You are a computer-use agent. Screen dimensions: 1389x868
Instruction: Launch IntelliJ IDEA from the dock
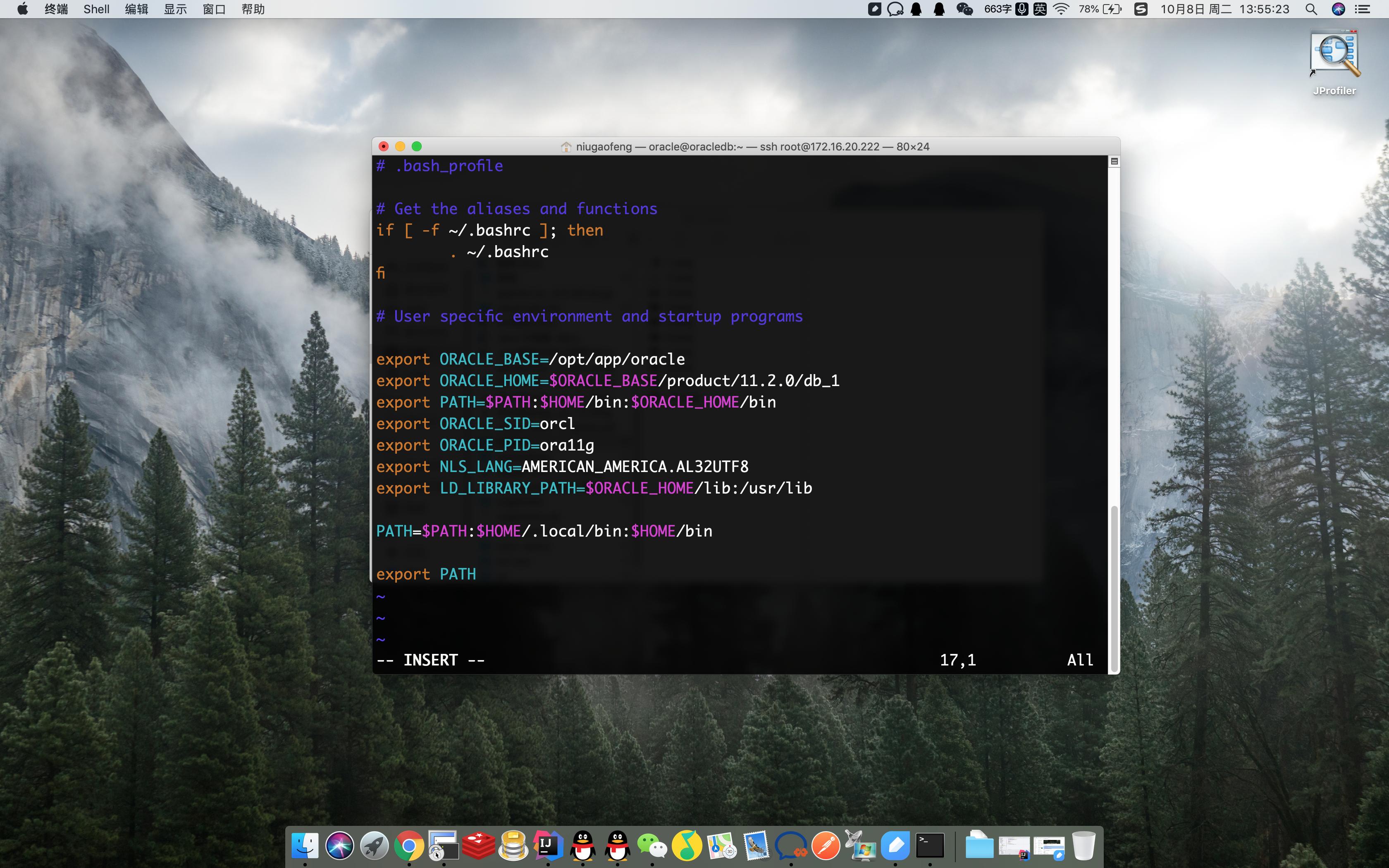click(x=548, y=845)
